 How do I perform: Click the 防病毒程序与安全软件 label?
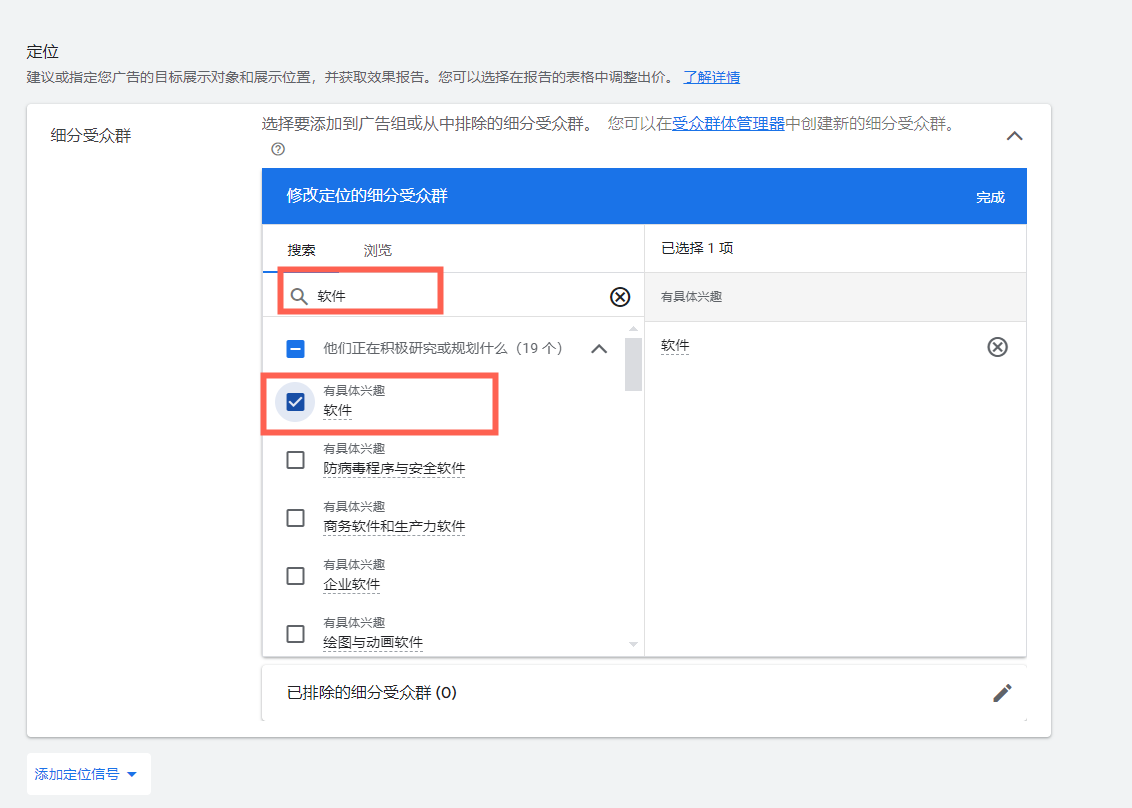[394, 469]
